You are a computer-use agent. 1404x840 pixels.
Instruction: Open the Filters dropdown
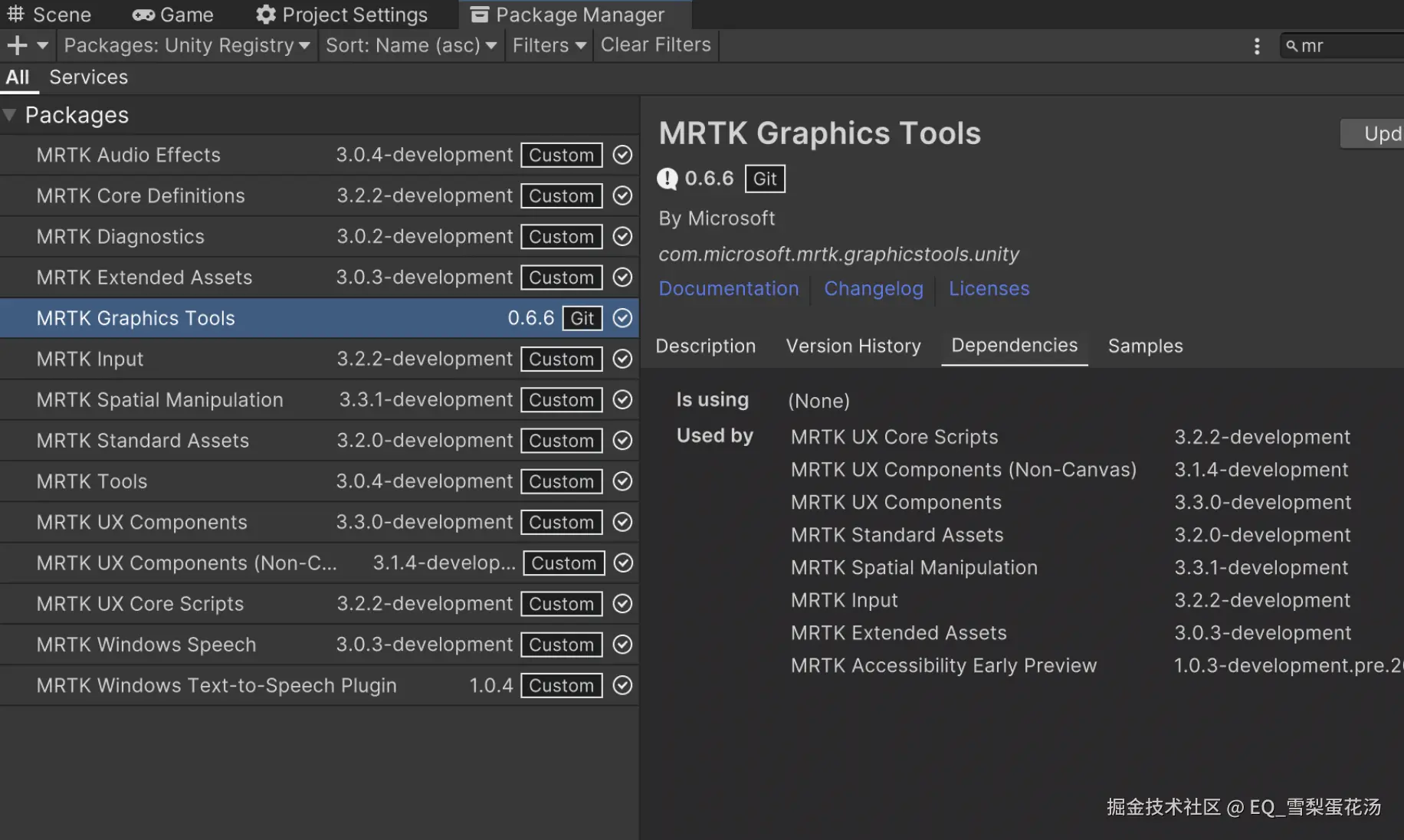tap(549, 46)
